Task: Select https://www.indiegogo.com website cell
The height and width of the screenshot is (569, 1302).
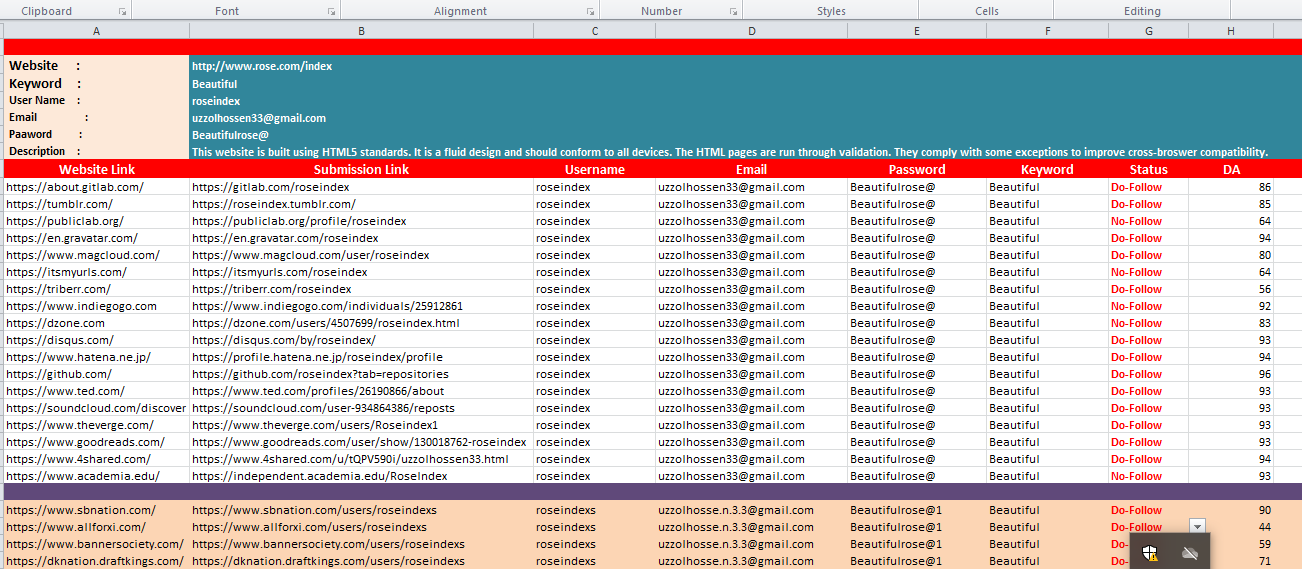Action: [x=96, y=306]
